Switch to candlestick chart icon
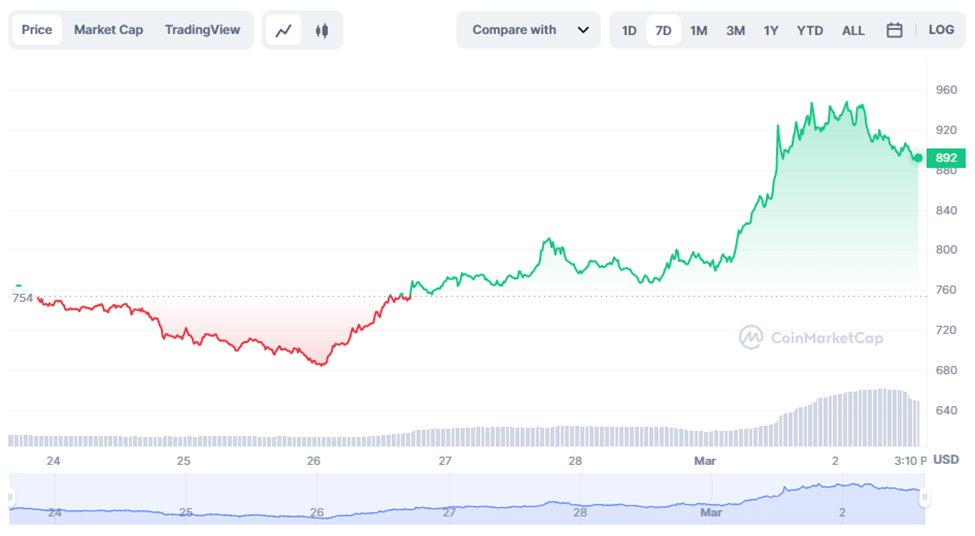 (x=321, y=30)
